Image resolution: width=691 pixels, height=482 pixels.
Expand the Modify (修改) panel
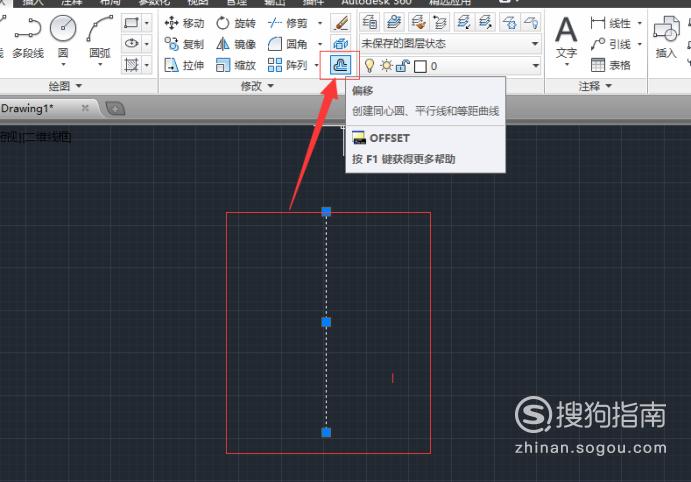pyautogui.click(x=257, y=86)
